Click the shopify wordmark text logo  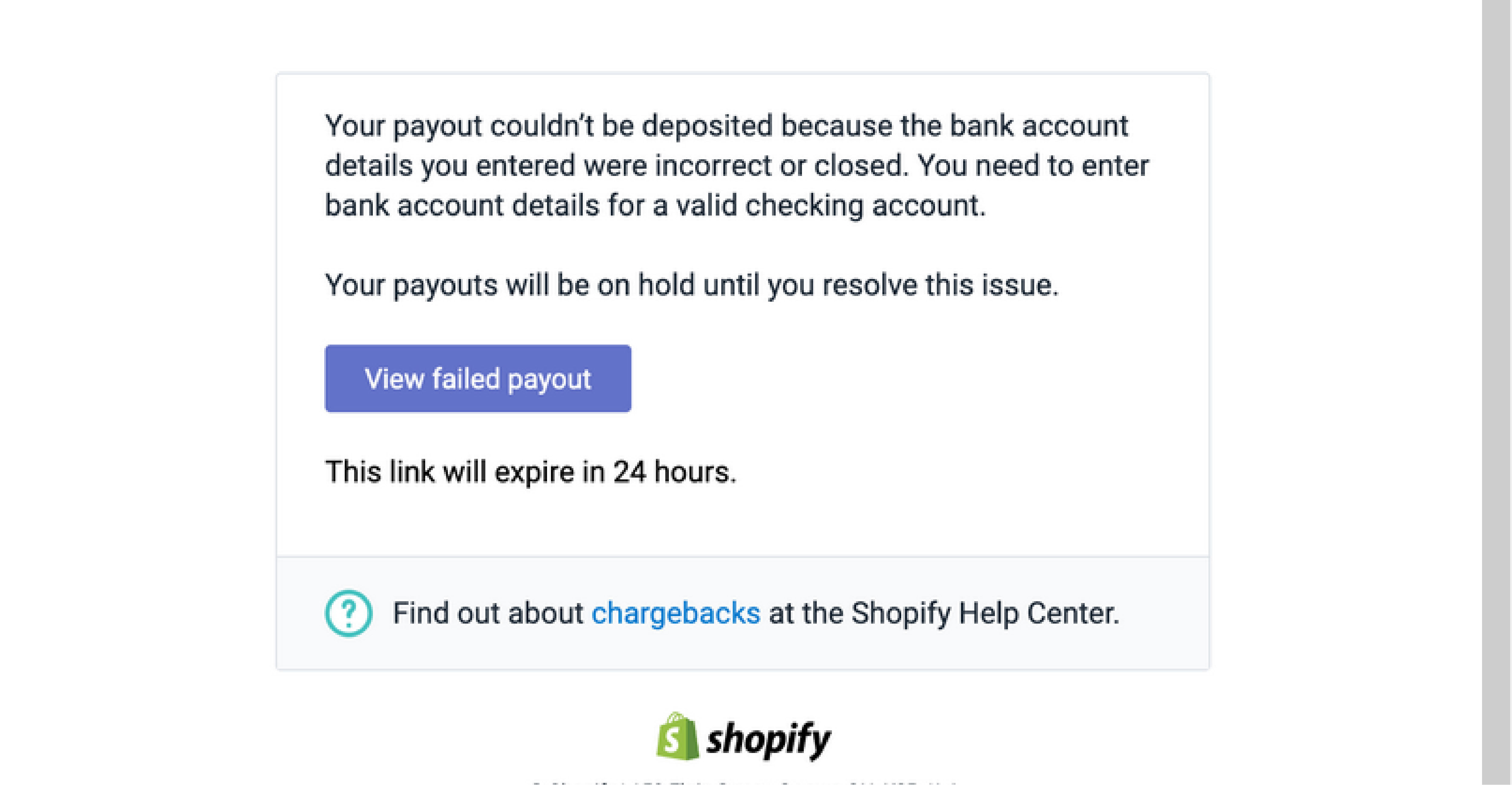coord(768,740)
